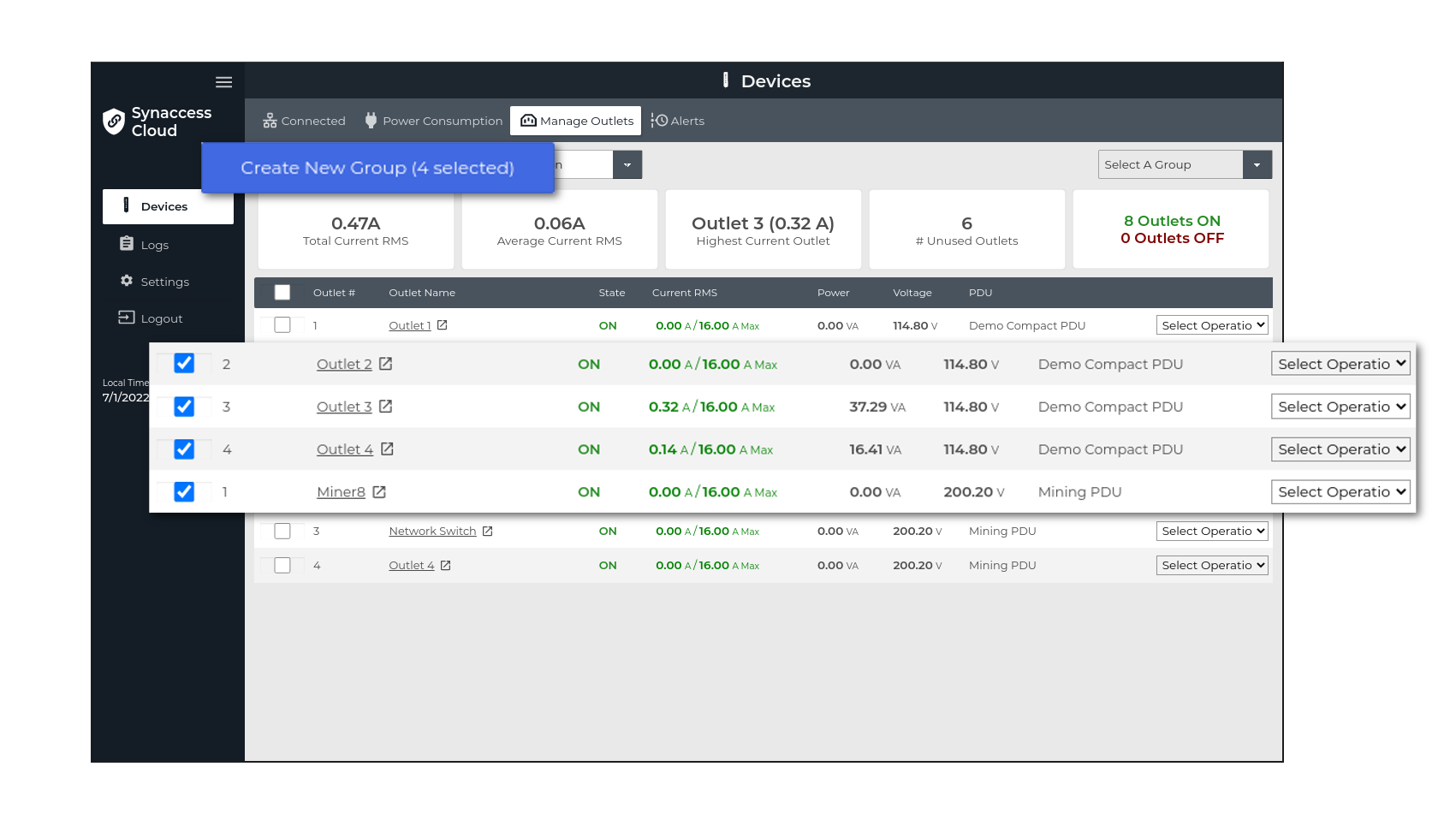The height and width of the screenshot is (820, 1456).
Task: Open Select Operation dropdown for Miner8
Action: click(1340, 492)
